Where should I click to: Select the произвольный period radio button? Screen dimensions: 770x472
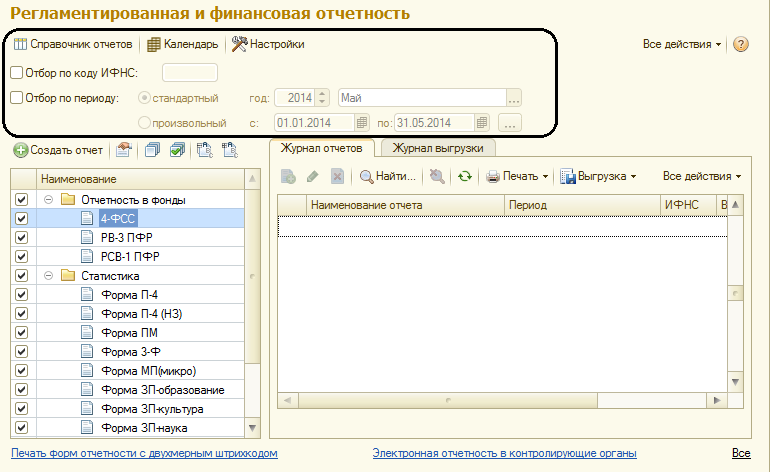click(144, 122)
